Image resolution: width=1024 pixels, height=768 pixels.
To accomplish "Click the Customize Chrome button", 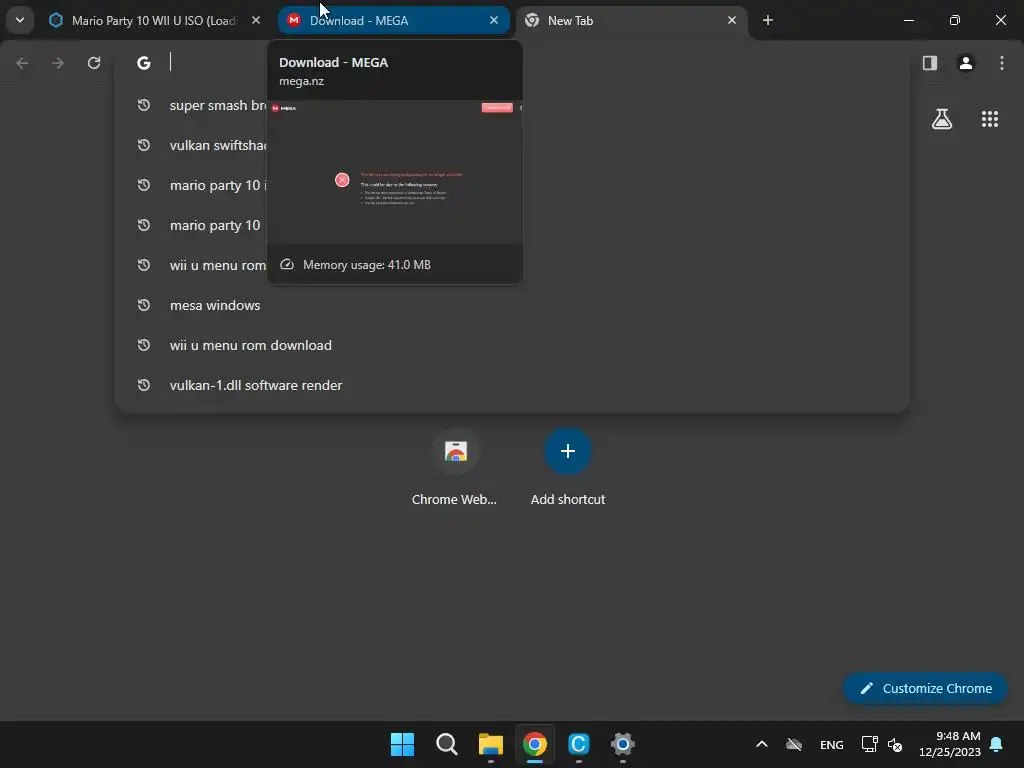I will tap(925, 688).
